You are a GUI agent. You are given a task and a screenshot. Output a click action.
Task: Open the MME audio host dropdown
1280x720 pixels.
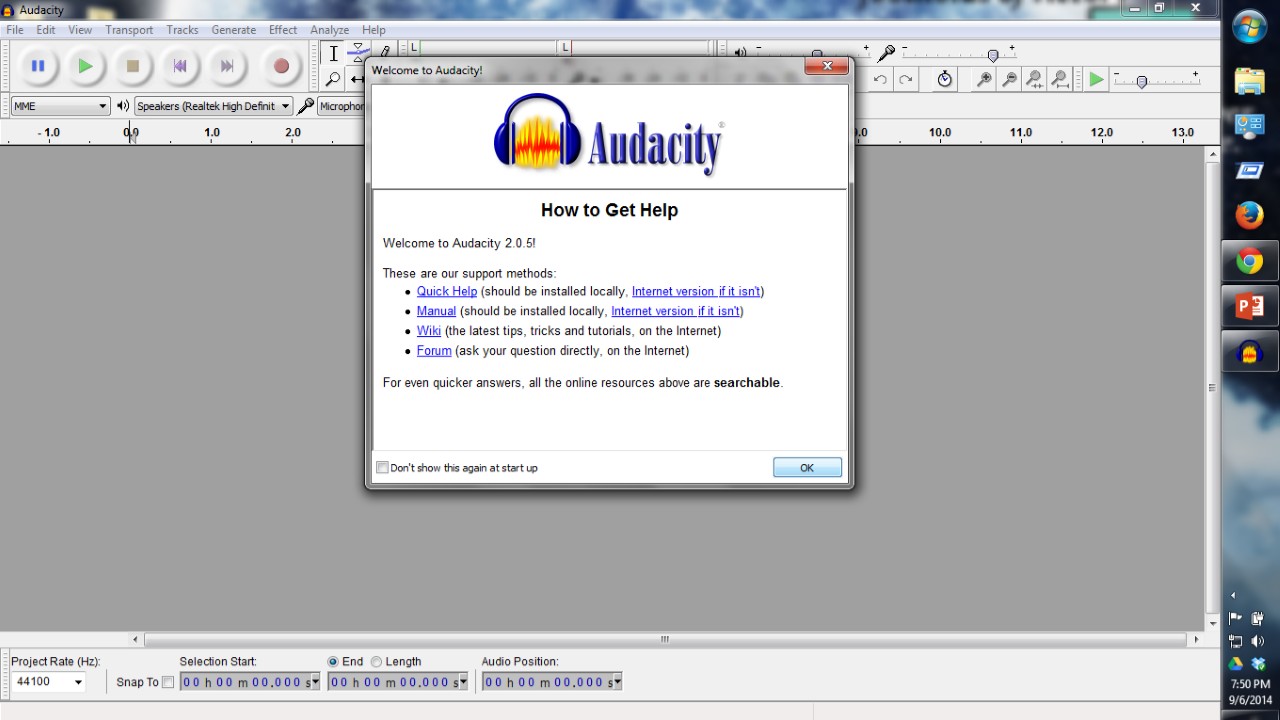tap(60, 106)
